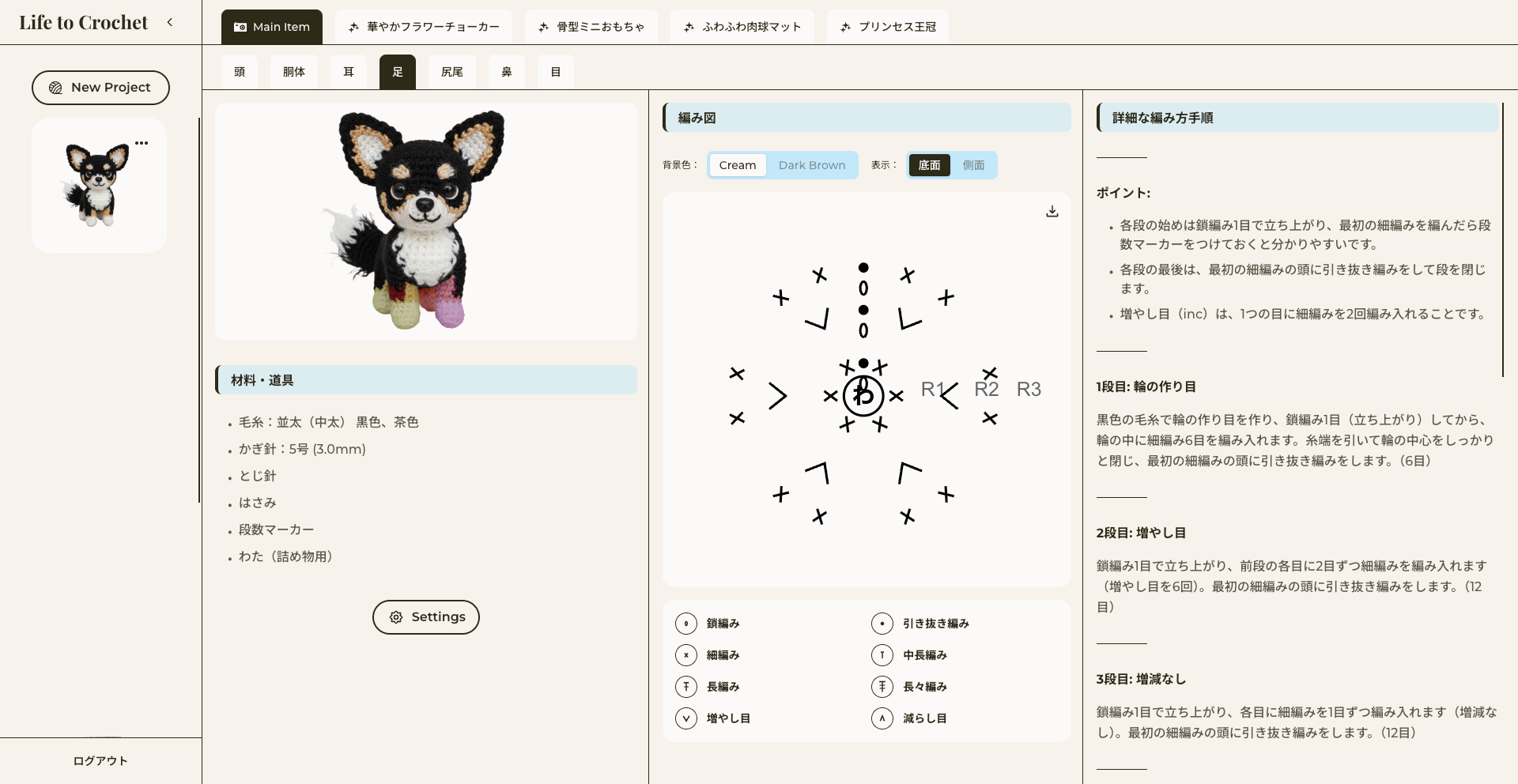This screenshot has height=784, width=1518.
Task: Click the 鎖編み chain stitch legend icon
Action: click(685, 624)
